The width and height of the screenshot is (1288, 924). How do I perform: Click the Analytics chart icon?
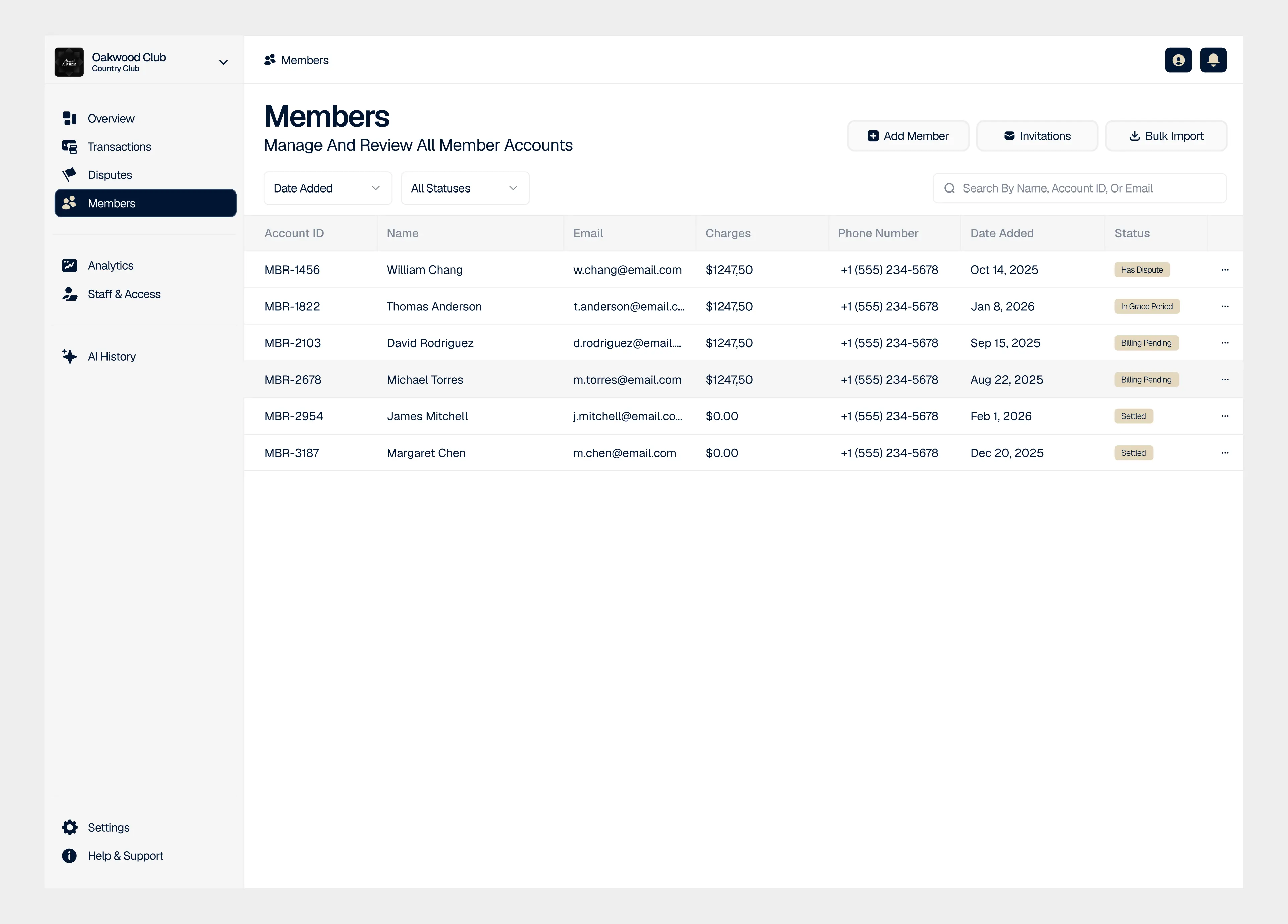coord(69,265)
